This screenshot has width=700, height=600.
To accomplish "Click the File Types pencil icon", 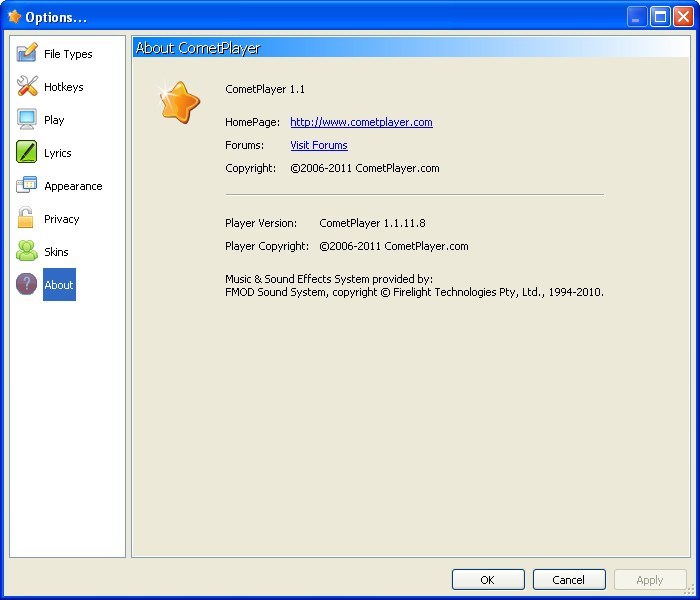I will pos(26,53).
